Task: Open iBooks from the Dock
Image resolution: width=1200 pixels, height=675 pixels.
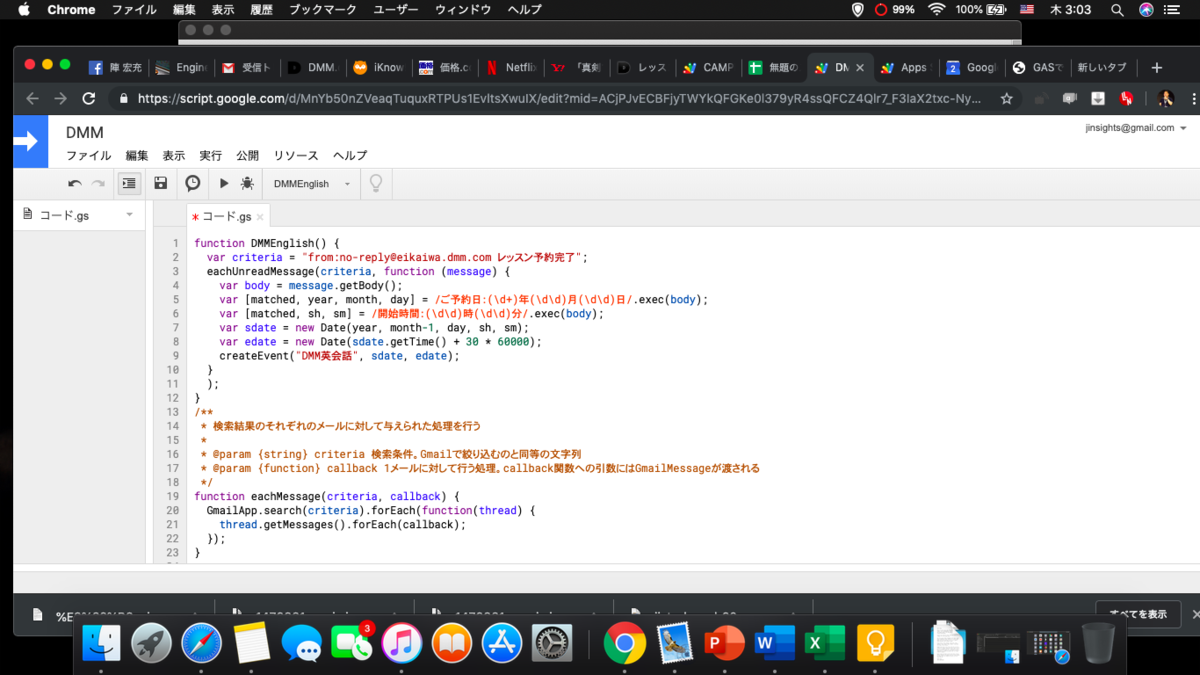Action: [451, 644]
